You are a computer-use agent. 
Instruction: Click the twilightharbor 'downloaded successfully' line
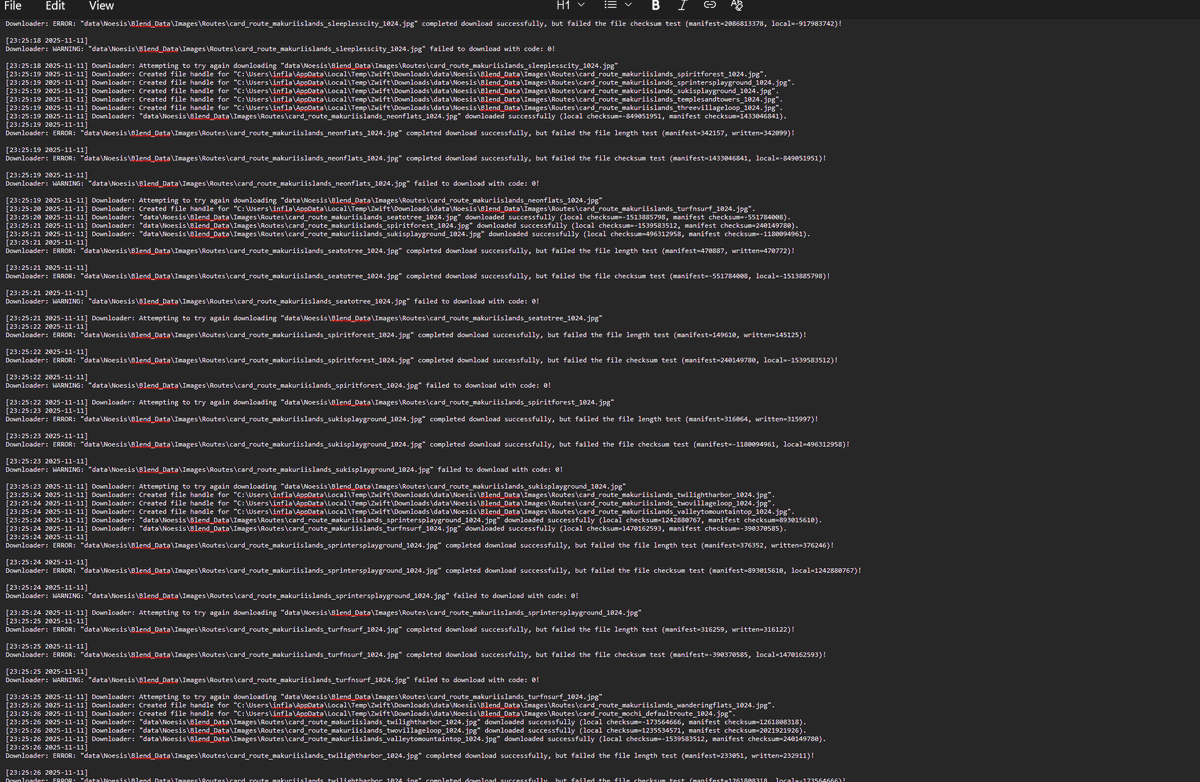coord(406,722)
